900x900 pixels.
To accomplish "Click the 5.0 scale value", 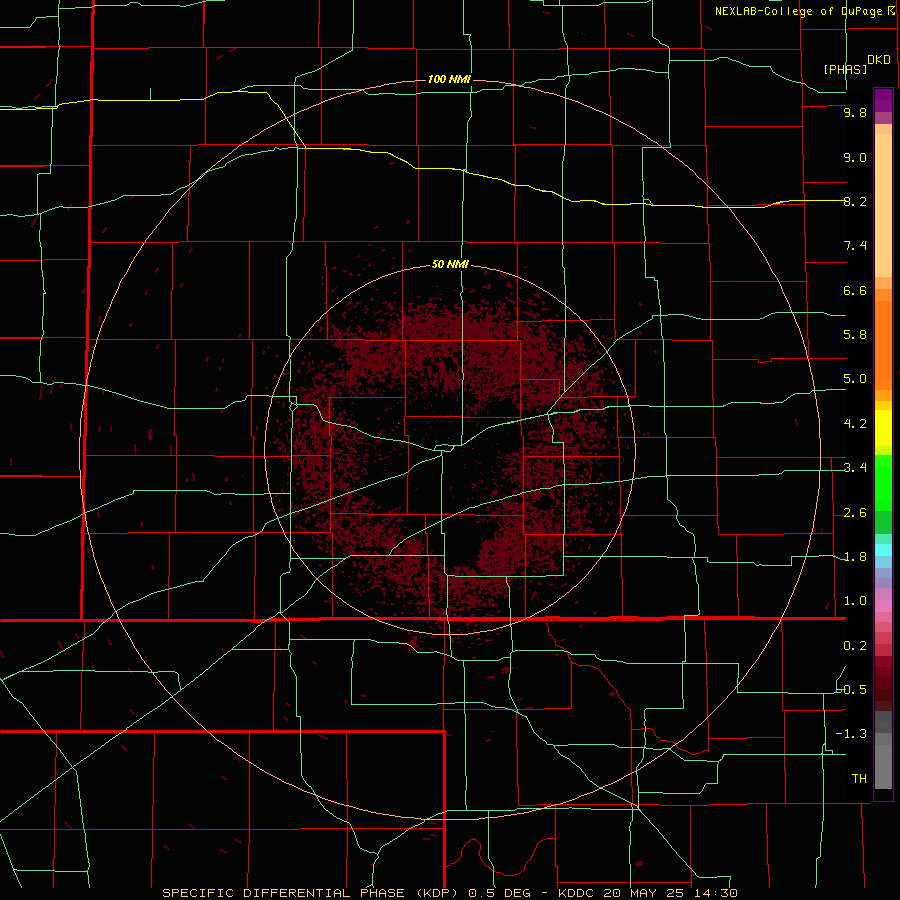I will click(x=855, y=379).
